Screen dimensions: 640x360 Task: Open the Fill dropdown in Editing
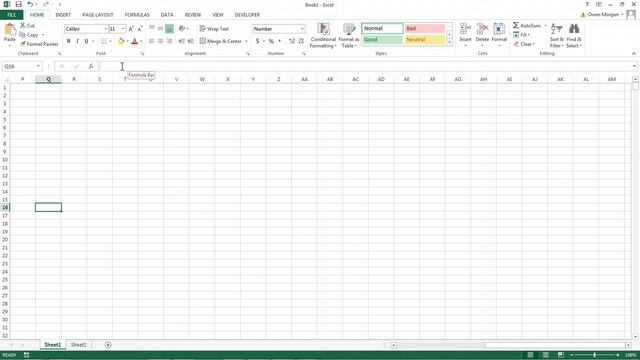point(522,35)
